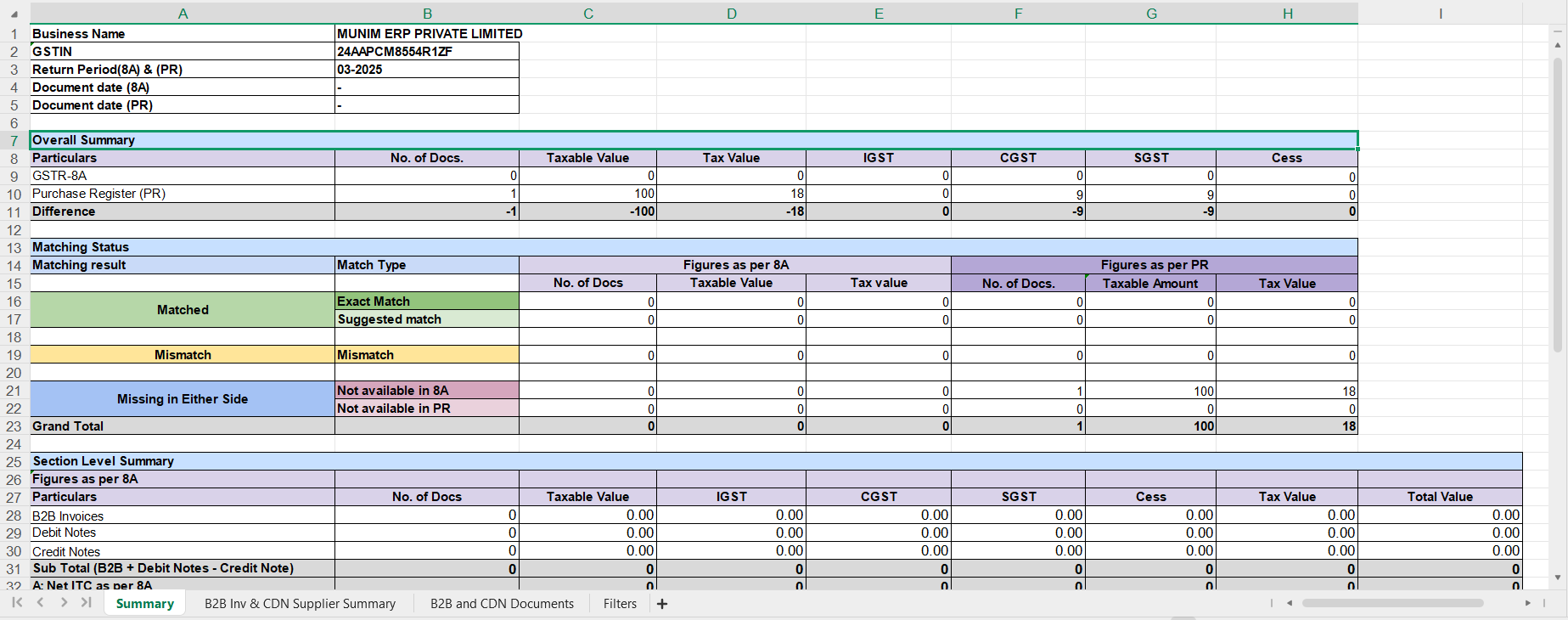Select row 11 header
The image size is (1568, 620).
pos(14,212)
